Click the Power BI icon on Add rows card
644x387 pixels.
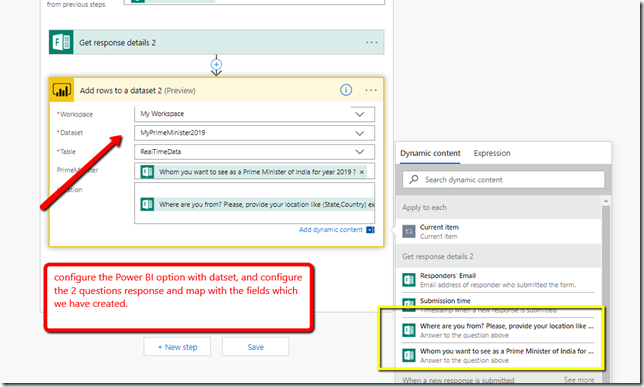pos(62,90)
